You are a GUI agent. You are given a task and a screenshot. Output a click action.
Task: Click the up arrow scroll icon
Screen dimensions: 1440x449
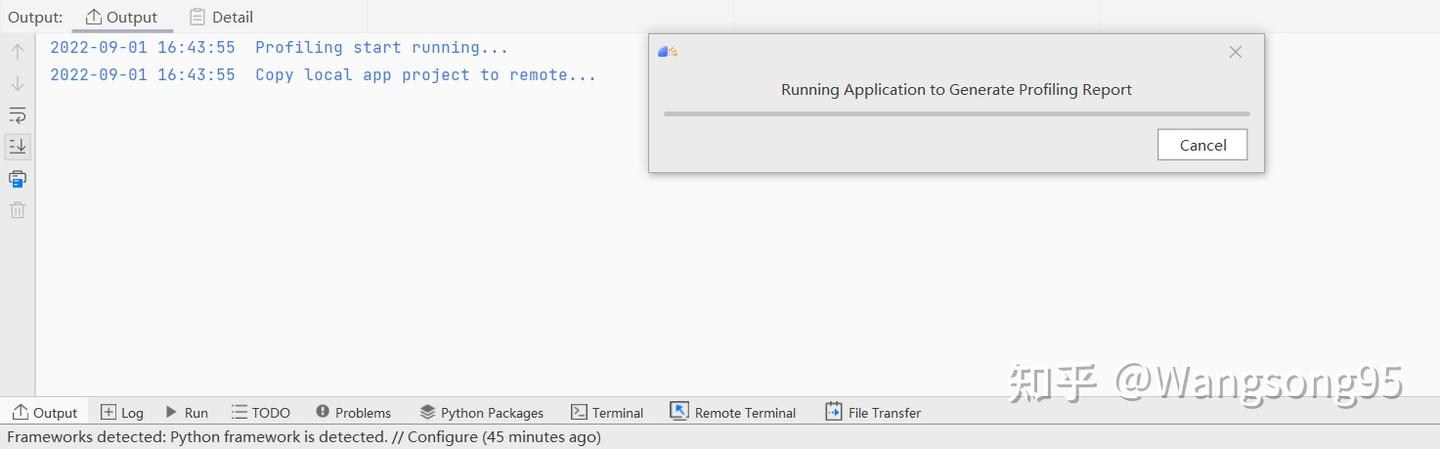[17, 51]
